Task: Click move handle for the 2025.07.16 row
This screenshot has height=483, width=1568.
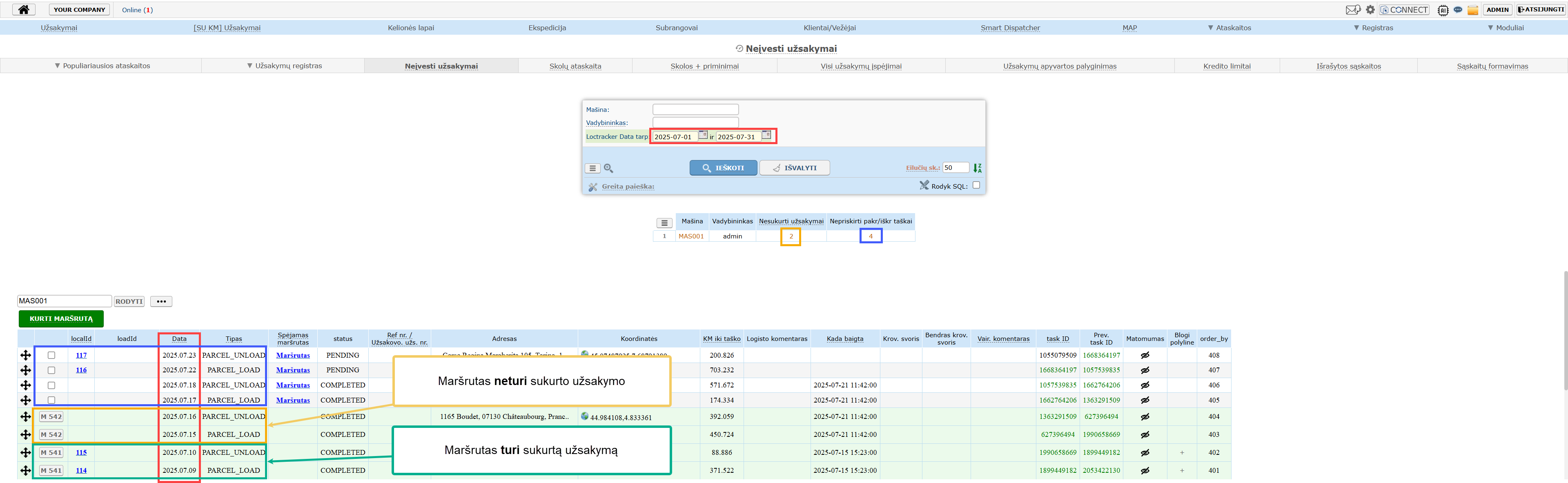Action: tap(26, 417)
